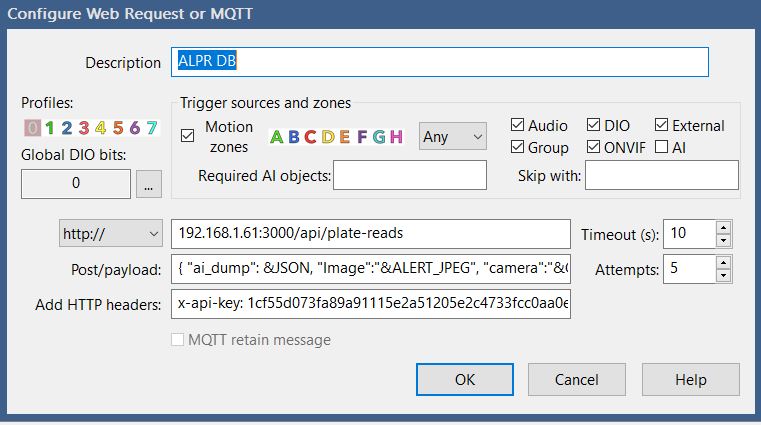Select profile 5 in Profiles row

pos(118,128)
